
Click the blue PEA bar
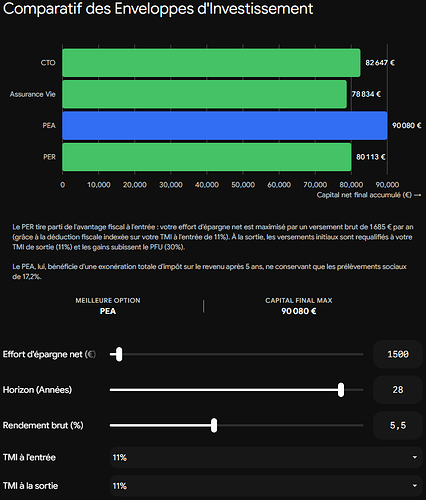225,125
